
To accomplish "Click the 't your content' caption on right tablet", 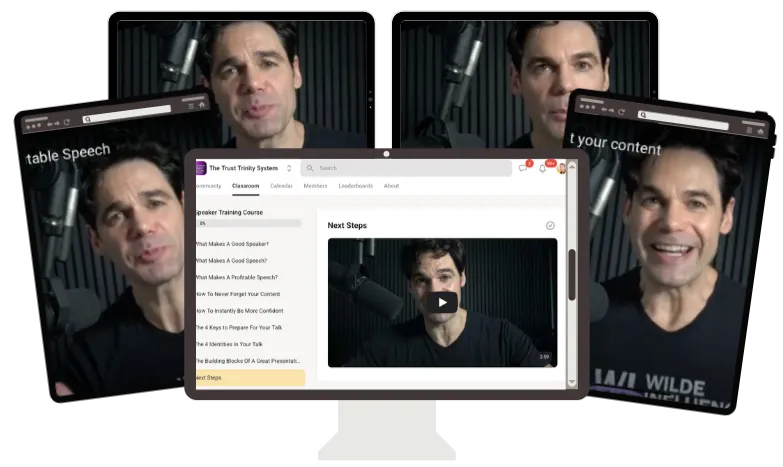I will click(x=615, y=144).
